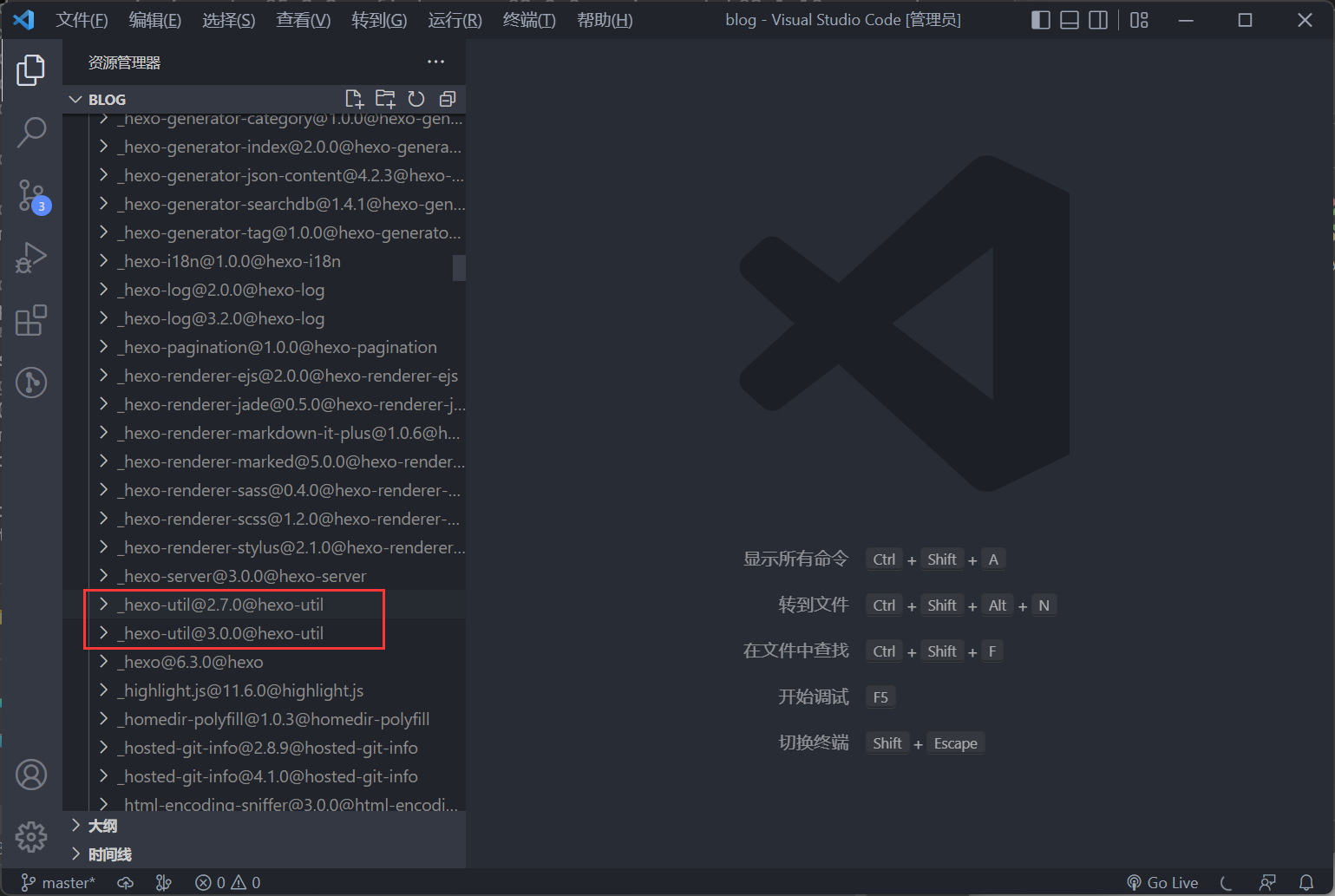Toggle the primary side bar layout button

(x=1041, y=20)
